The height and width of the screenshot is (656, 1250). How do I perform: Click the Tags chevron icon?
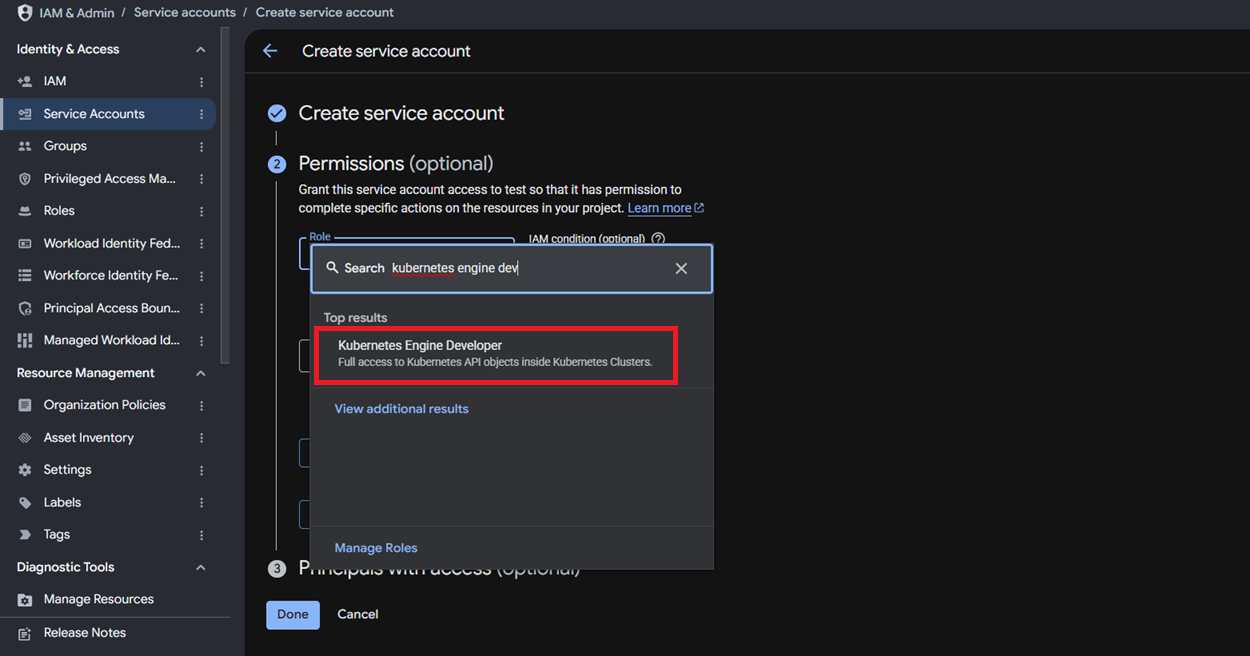25,535
